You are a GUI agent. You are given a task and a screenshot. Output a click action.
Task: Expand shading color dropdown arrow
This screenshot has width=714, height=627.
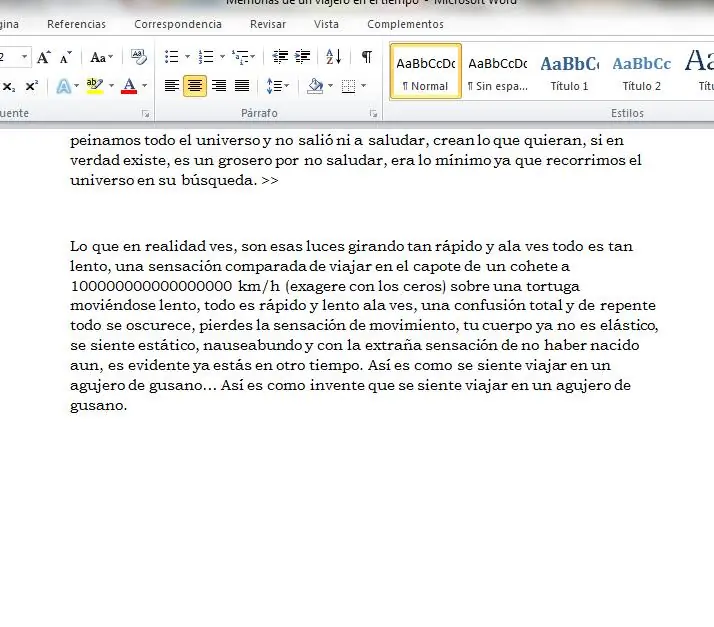pos(331,86)
